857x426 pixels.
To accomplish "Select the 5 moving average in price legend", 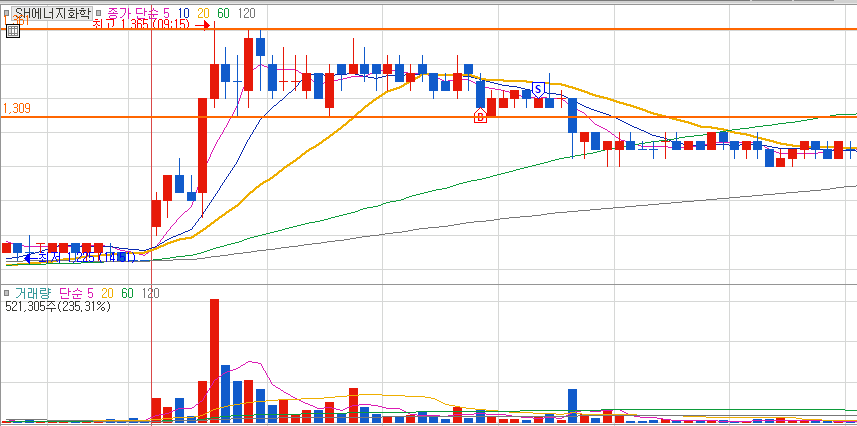I will click(x=169, y=13).
